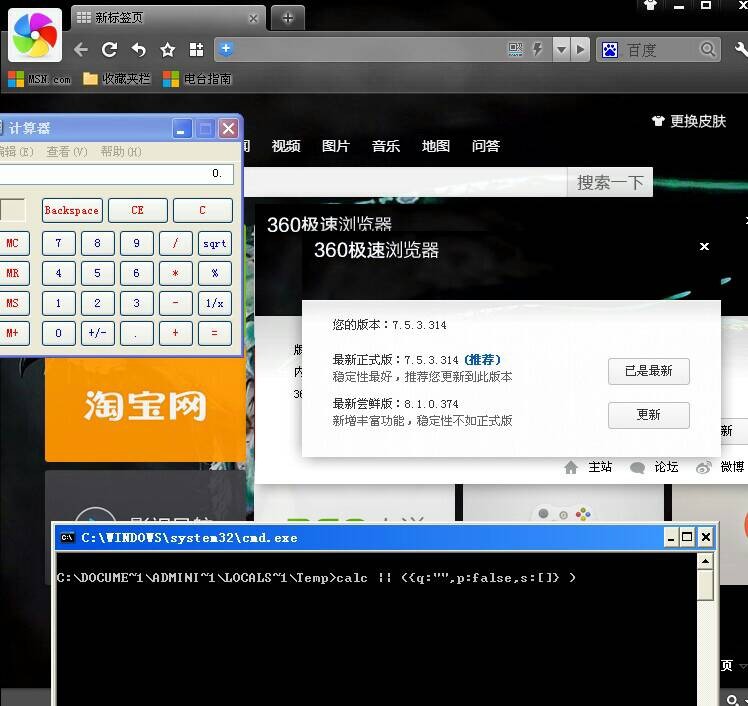This screenshot has height=706, width=748.
Task: Click calculator M+ memory add button
Action: [13, 333]
